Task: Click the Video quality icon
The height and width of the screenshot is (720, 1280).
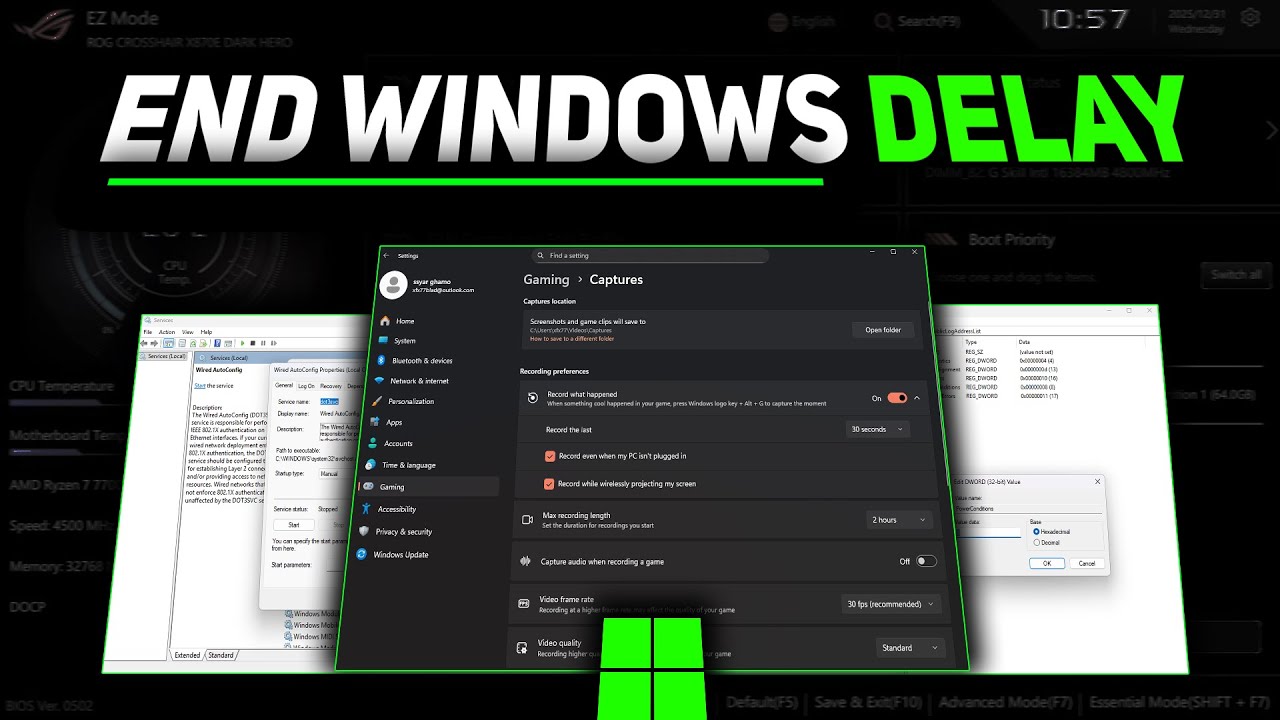Action: (x=521, y=648)
